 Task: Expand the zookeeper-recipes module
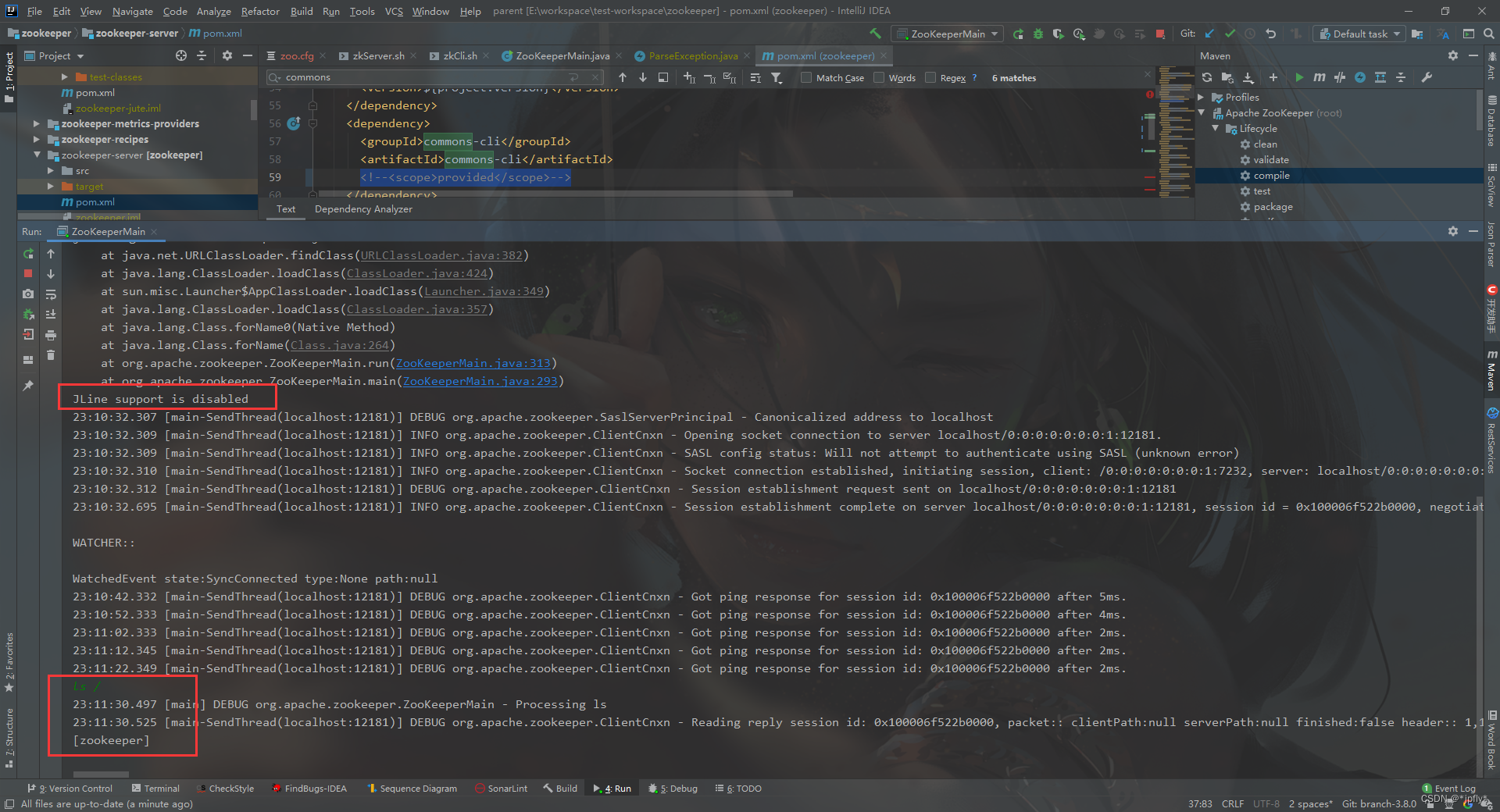(x=36, y=139)
